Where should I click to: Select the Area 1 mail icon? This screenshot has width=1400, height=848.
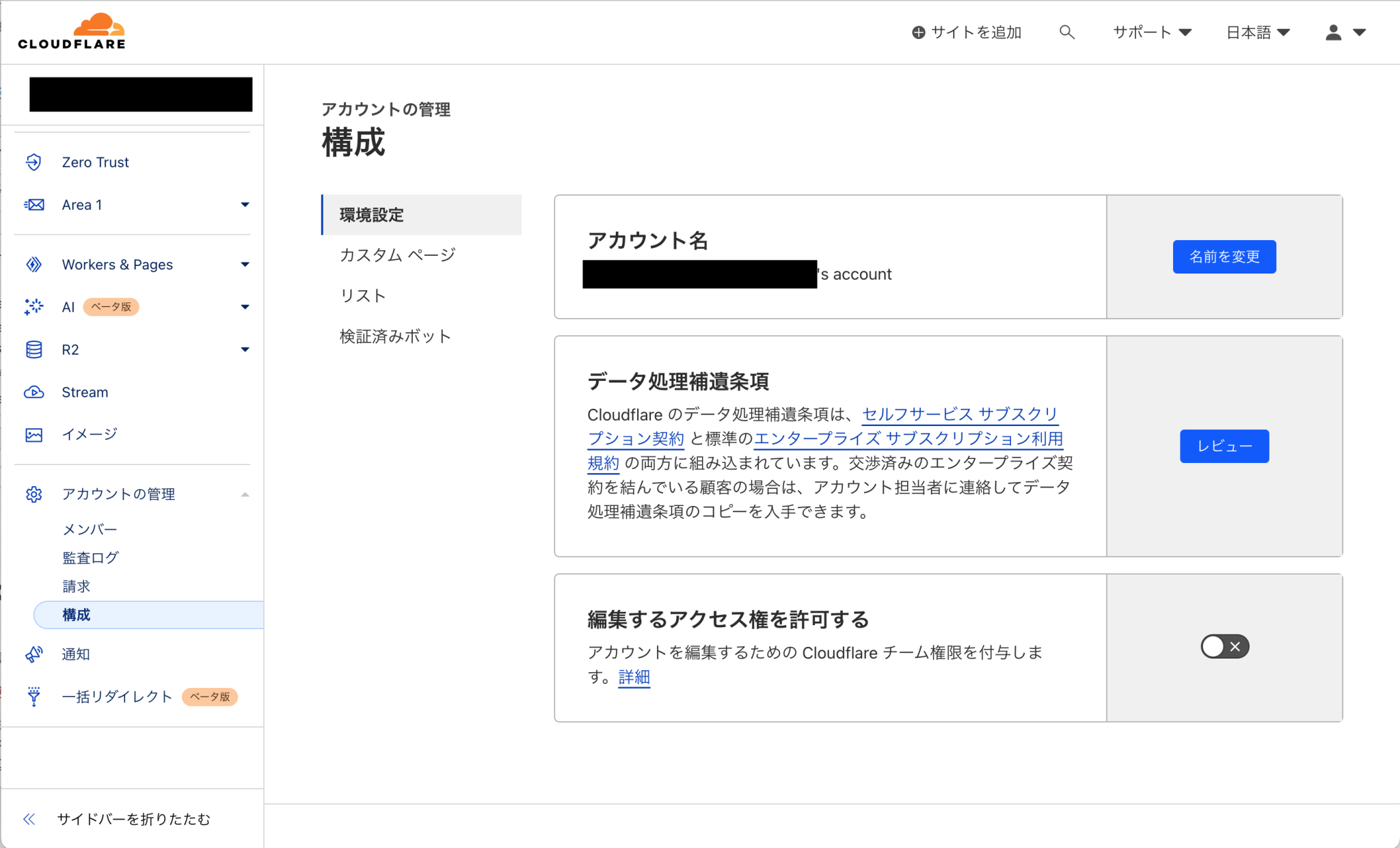[33, 204]
